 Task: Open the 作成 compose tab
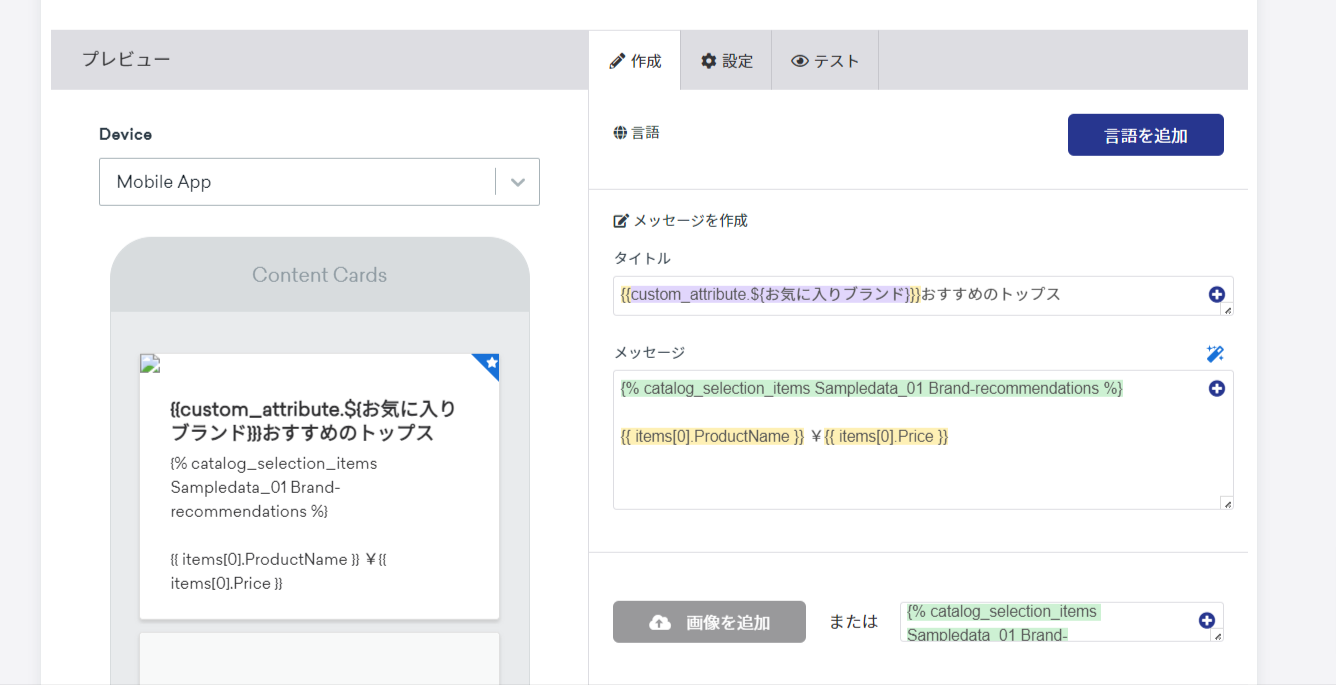635,61
